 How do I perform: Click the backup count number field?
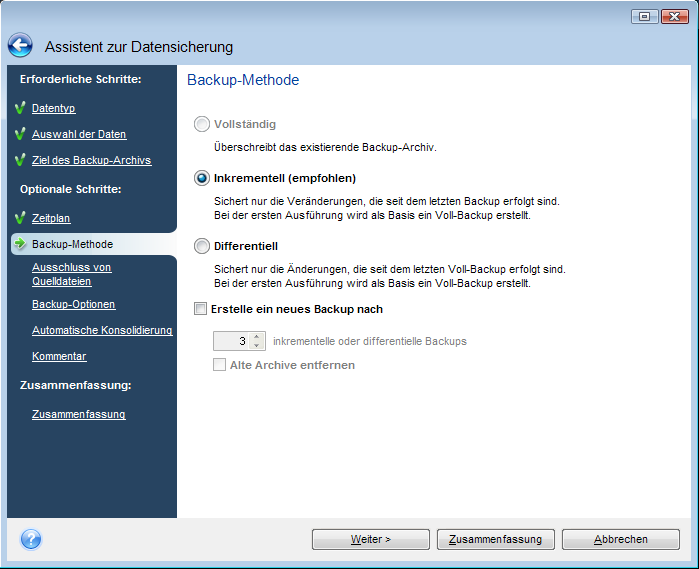[231, 341]
